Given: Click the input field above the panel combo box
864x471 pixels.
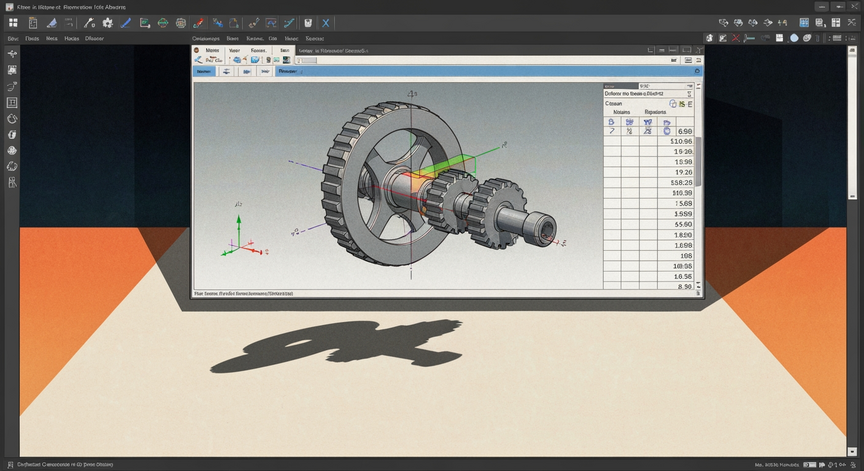Looking at the screenshot, I should (666, 86).
